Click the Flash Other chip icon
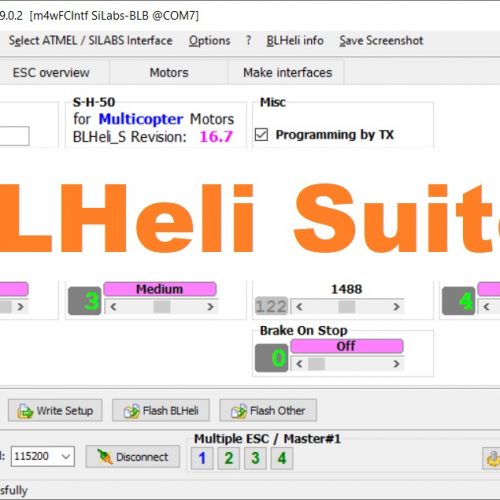 pos(239,411)
